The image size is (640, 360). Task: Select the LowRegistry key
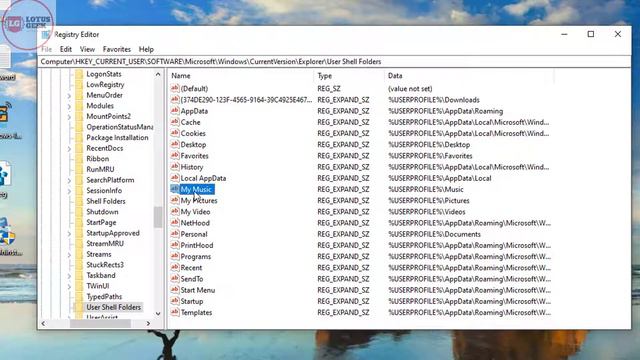tap(105, 84)
